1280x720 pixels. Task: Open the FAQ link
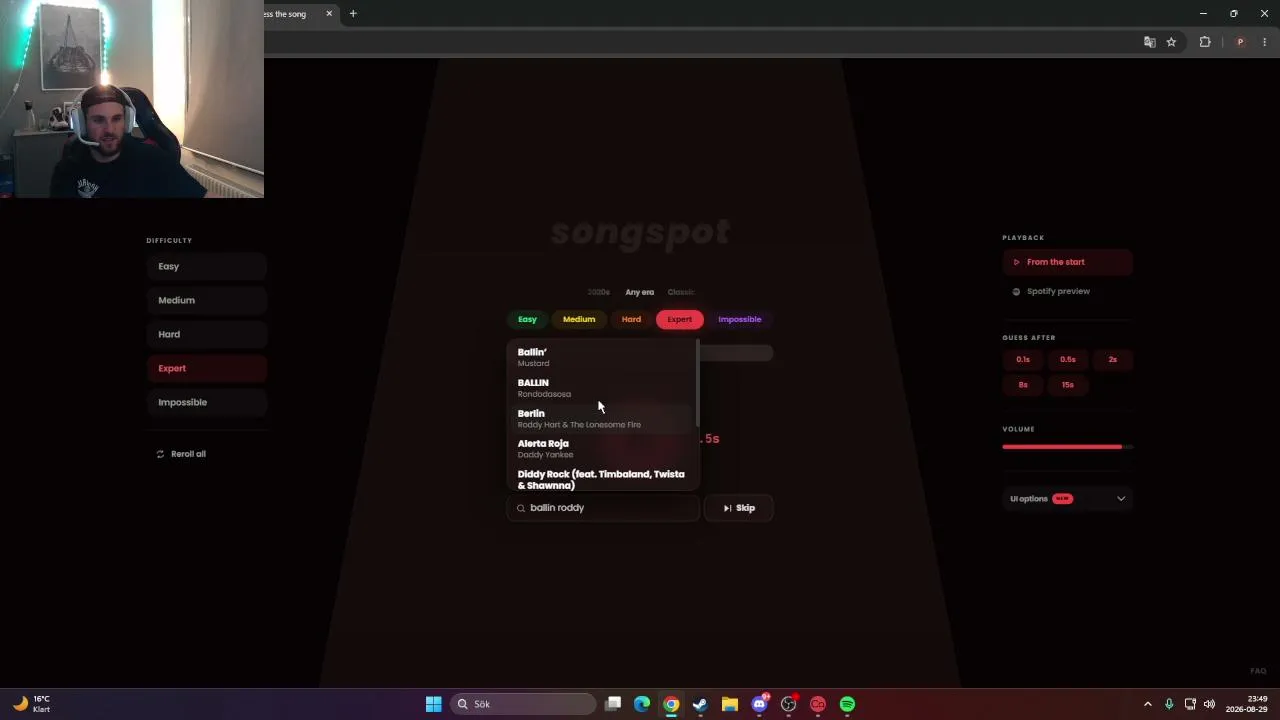pyautogui.click(x=1258, y=671)
